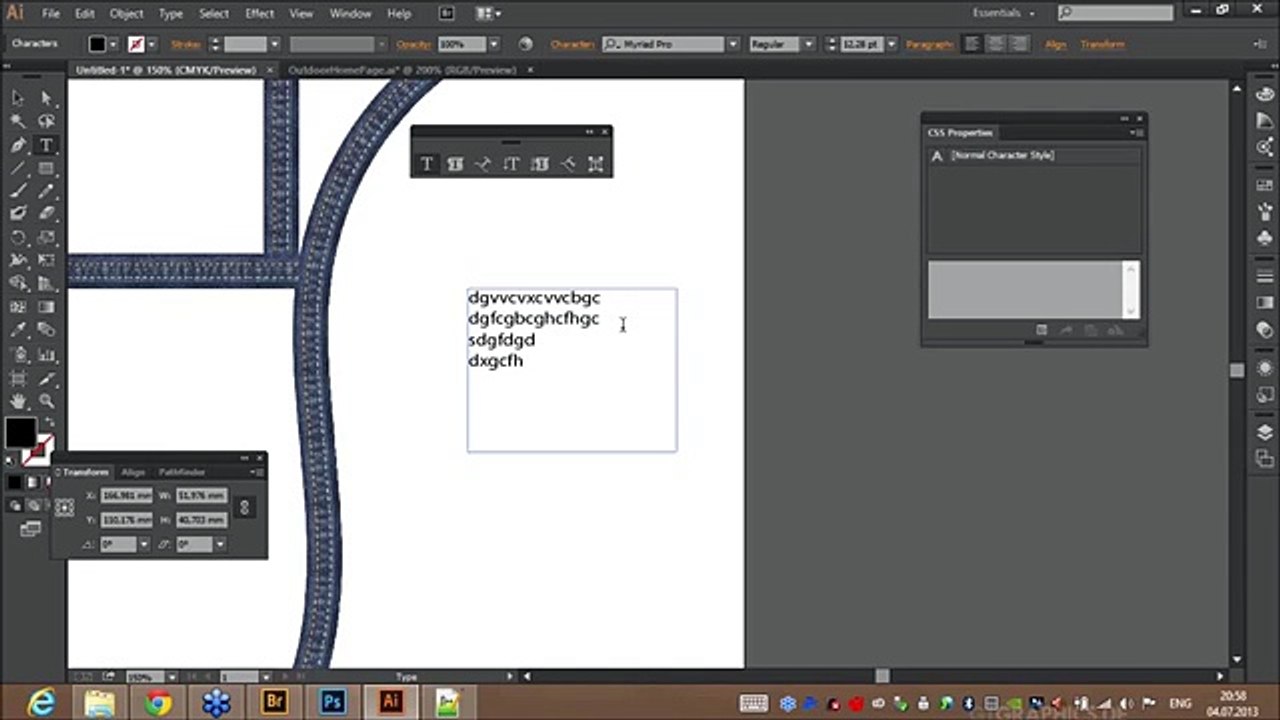The height and width of the screenshot is (720, 1280).
Task: Click the Export Options button in CSS Properties
Action: pyautogui.click(x=1041, y=331)
